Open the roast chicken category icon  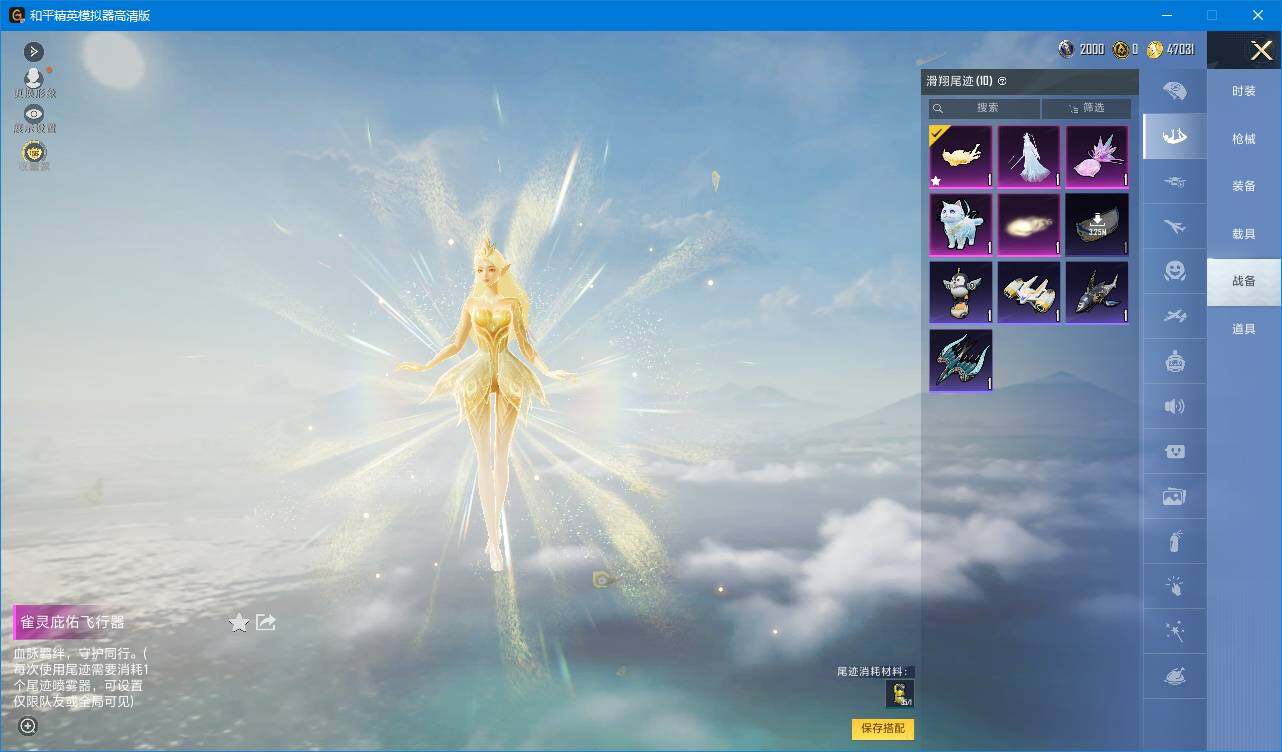pyautogui.click(x=1175, y=676)
